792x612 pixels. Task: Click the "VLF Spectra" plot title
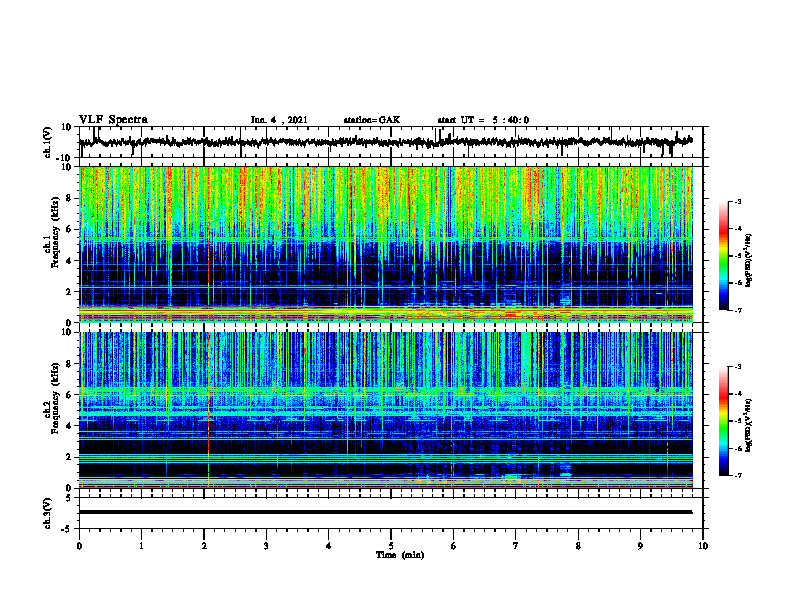point(113,120)
